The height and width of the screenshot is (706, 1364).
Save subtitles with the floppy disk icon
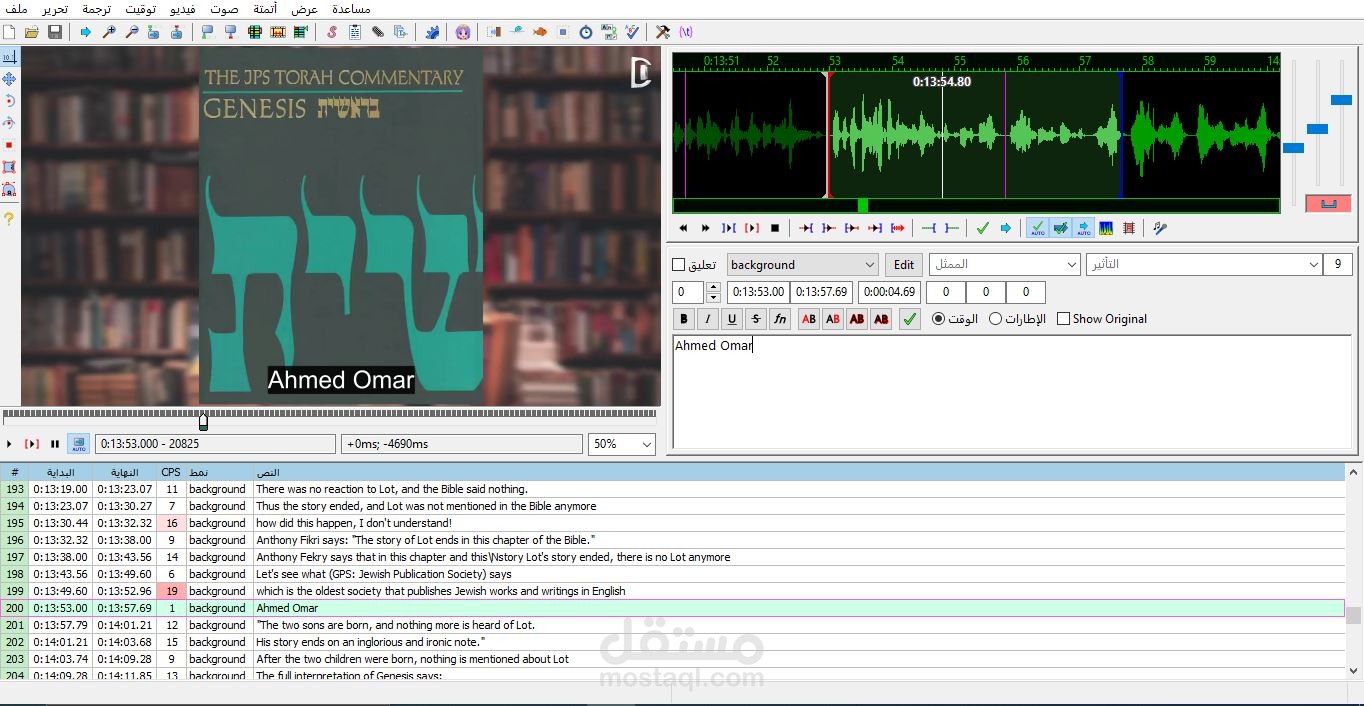[55, 32]
